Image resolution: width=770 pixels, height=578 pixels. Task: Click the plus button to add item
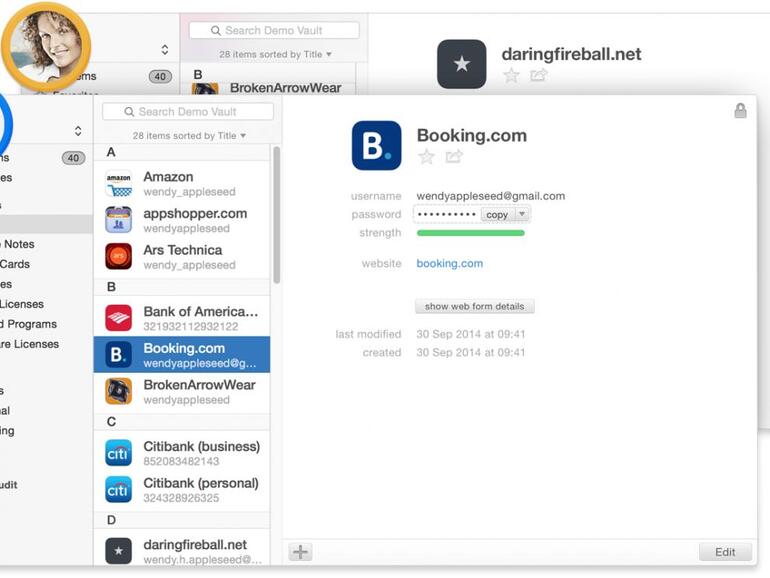coord(301,552)
